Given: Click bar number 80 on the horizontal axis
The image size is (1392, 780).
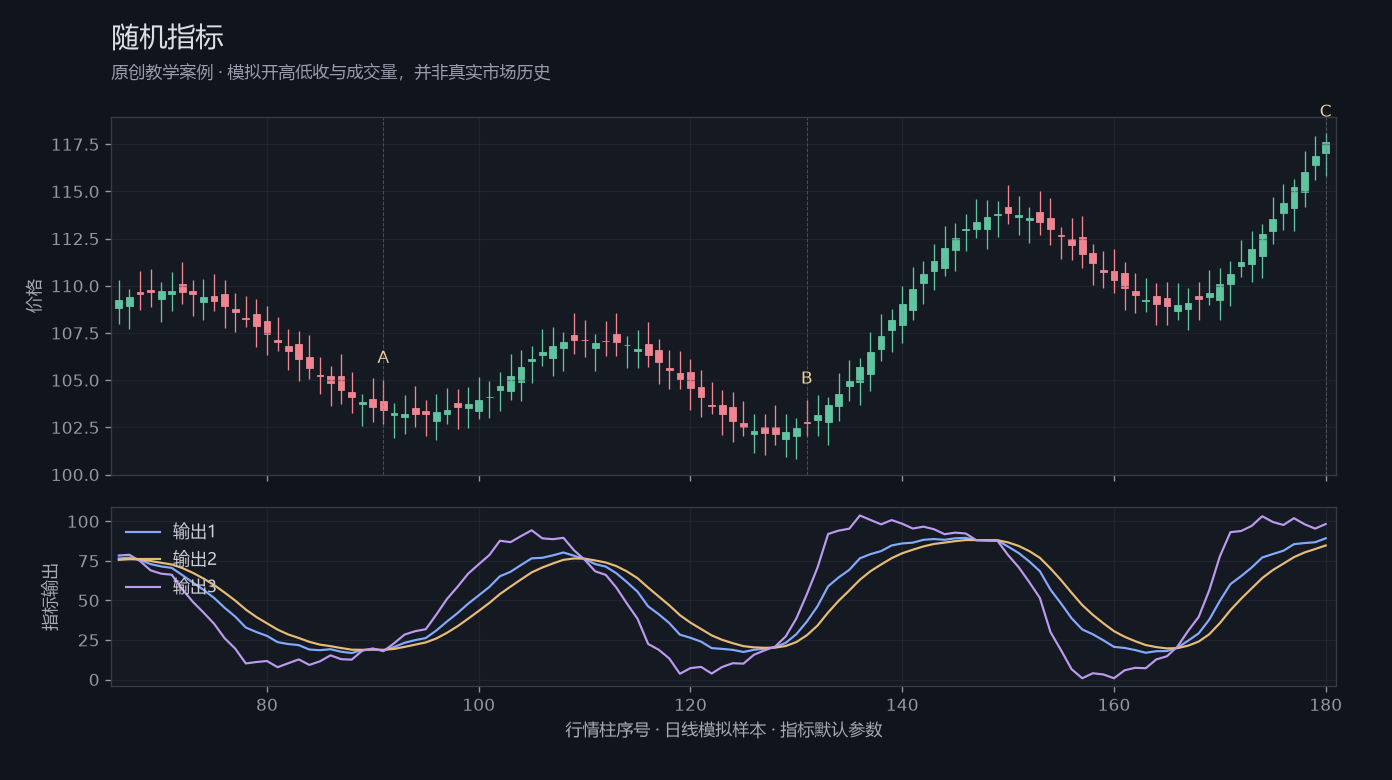Looking at the screenshot, I should tap(267, 704).
